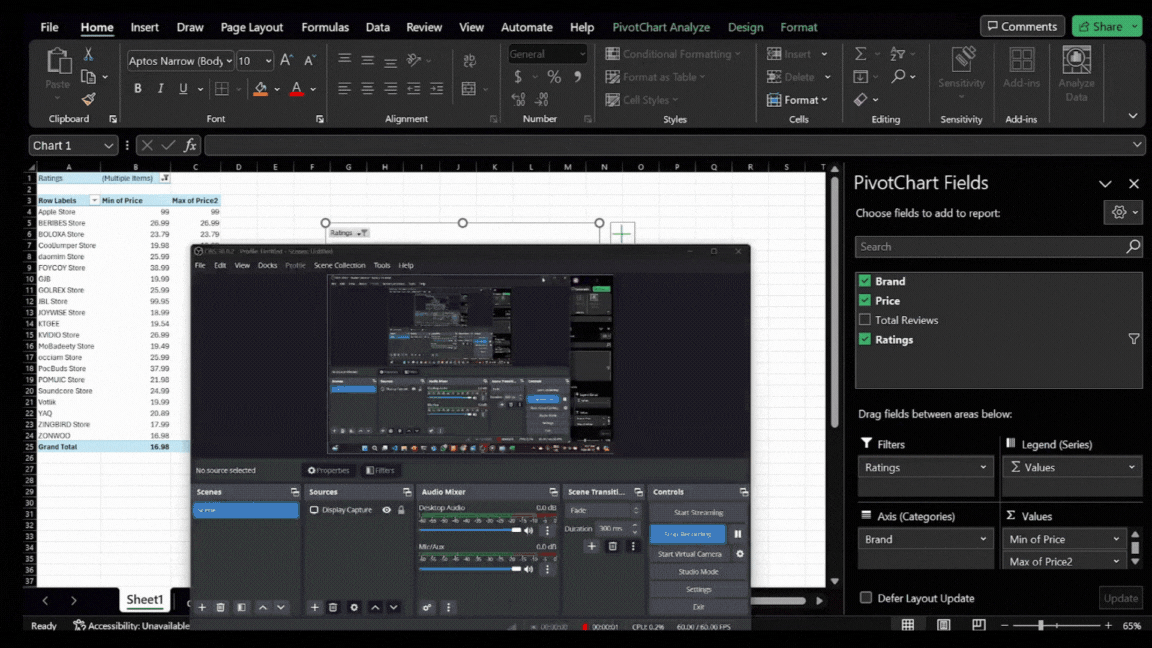Click the Insert Function fx icon

click(x=190, y=145)
